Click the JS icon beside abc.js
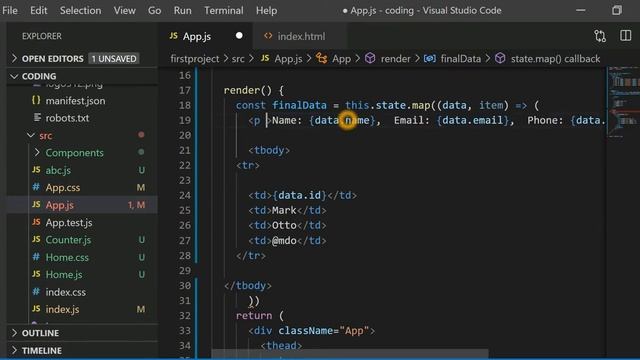 coord(36,169)
